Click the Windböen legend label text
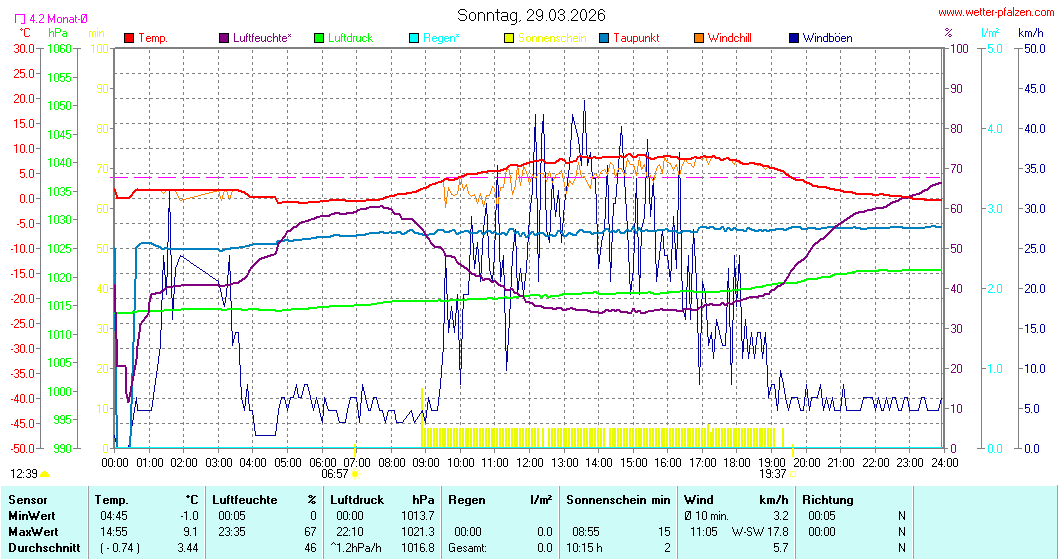This screenshot has width=1058, height=559. pyautogui.click(x=827, y=38)
